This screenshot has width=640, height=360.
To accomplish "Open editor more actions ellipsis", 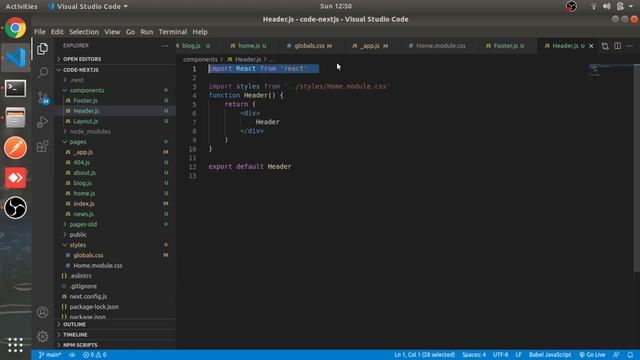I will (x=630, y=46).
